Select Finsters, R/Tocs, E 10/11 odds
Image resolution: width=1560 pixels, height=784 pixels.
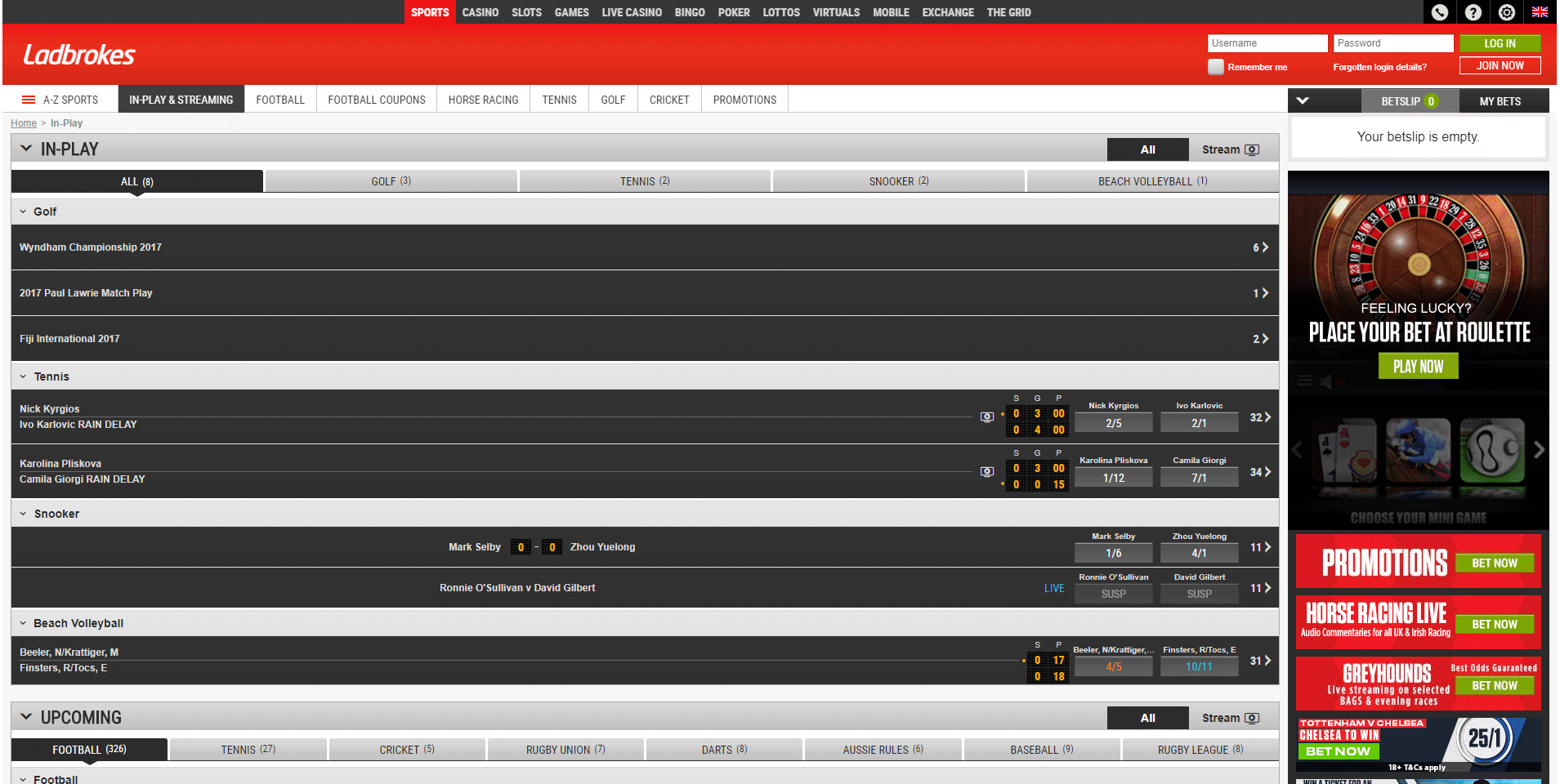point(1199,666)
